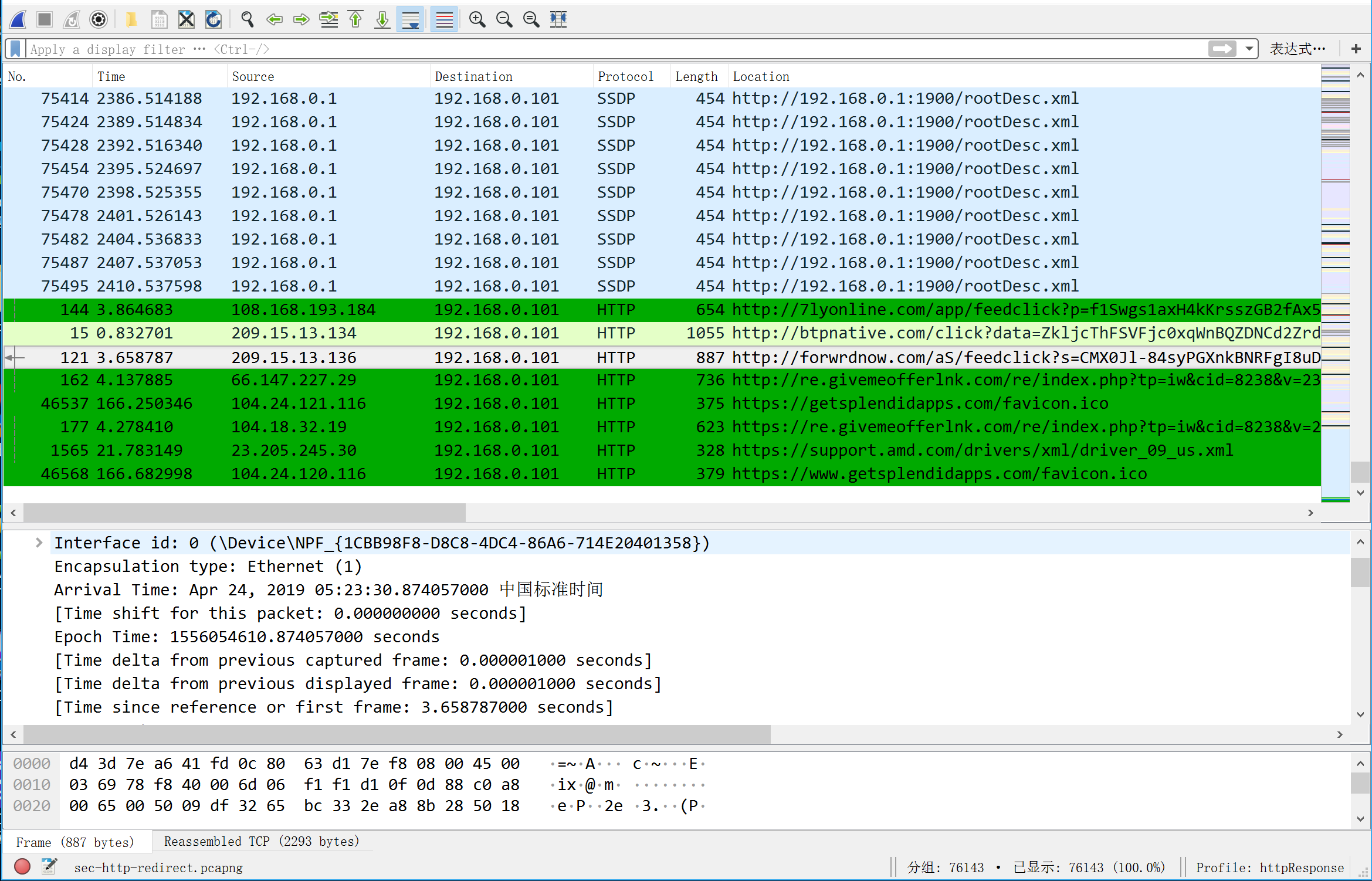Toggle auto-scroll during live capture
The image size is (1372, 881).
click(x=410, y=19)
